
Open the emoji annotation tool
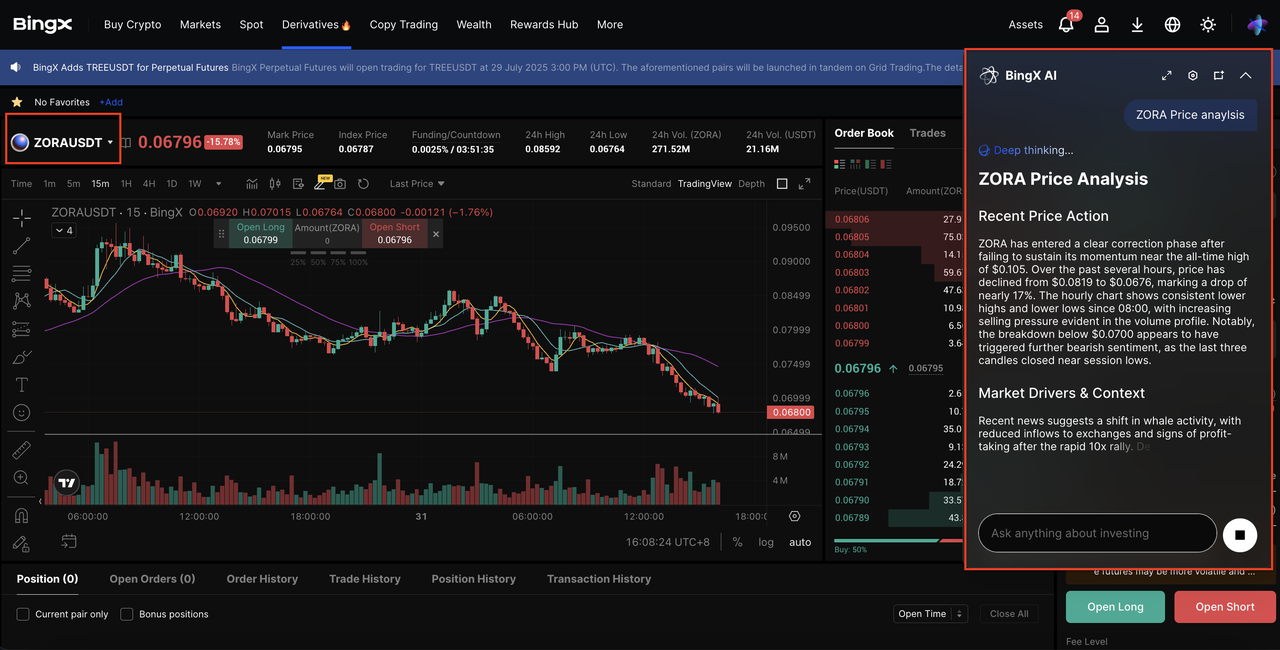(x=20, y=412)
